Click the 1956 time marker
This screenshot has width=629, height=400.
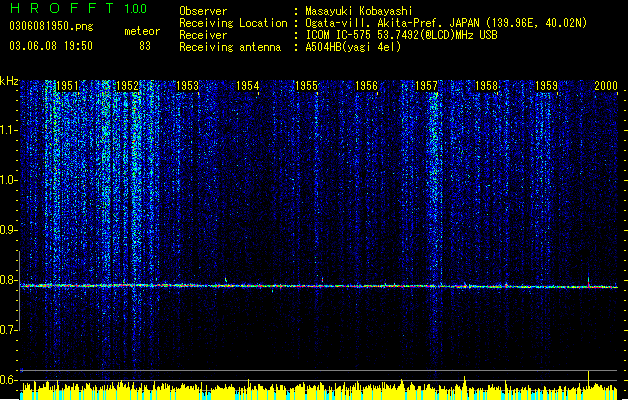tap(366, 86)
